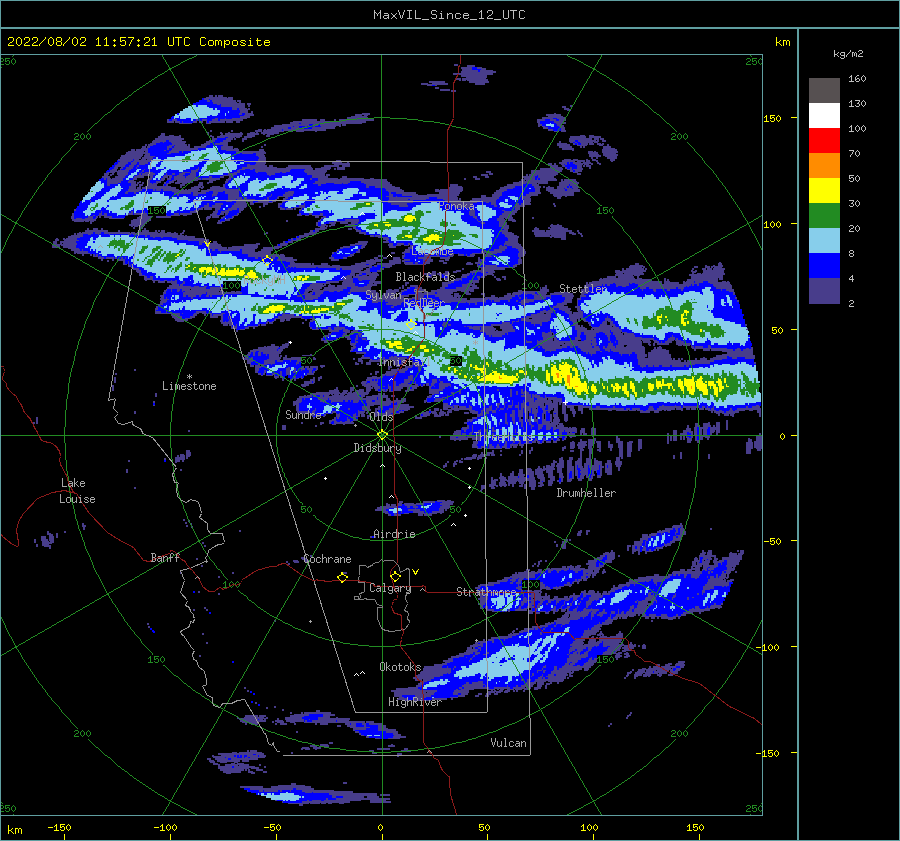Screen dimensions: 900x841
Task: Click the Olds city label
Action: 381,417
